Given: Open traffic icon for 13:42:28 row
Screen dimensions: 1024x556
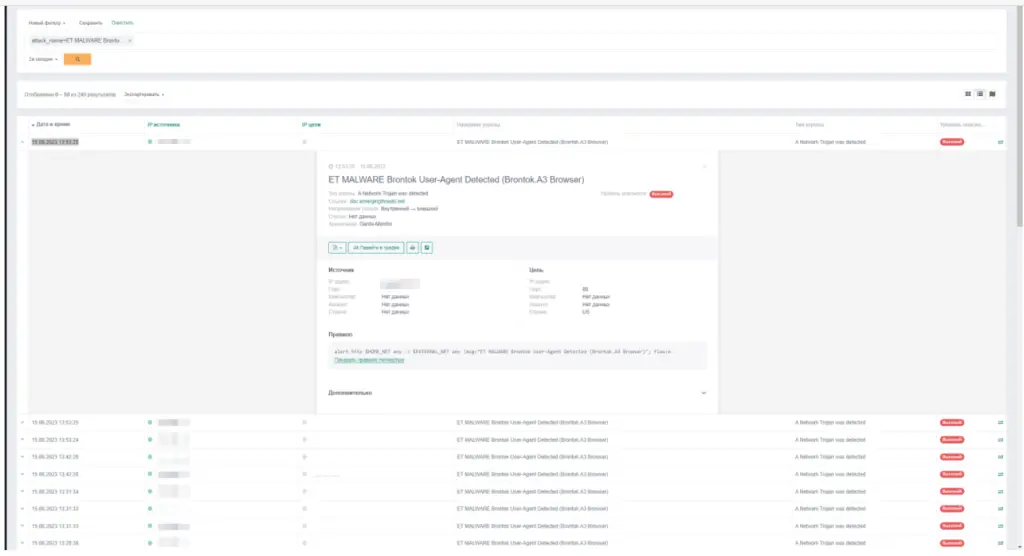Looking at the screenshot, I should click(1000, 474).
